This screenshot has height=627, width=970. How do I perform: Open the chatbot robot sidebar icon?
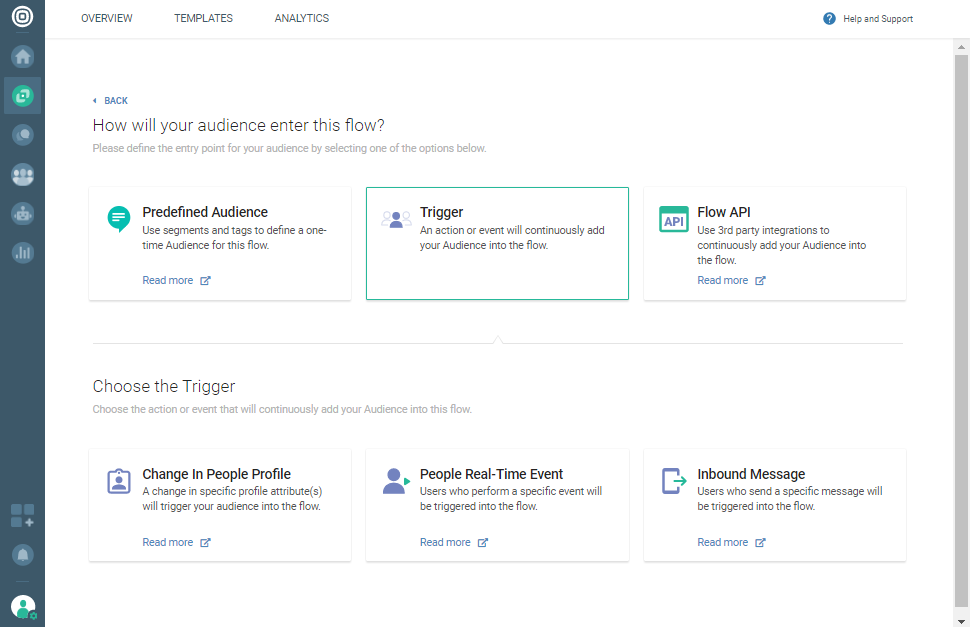tap(22, 213)
